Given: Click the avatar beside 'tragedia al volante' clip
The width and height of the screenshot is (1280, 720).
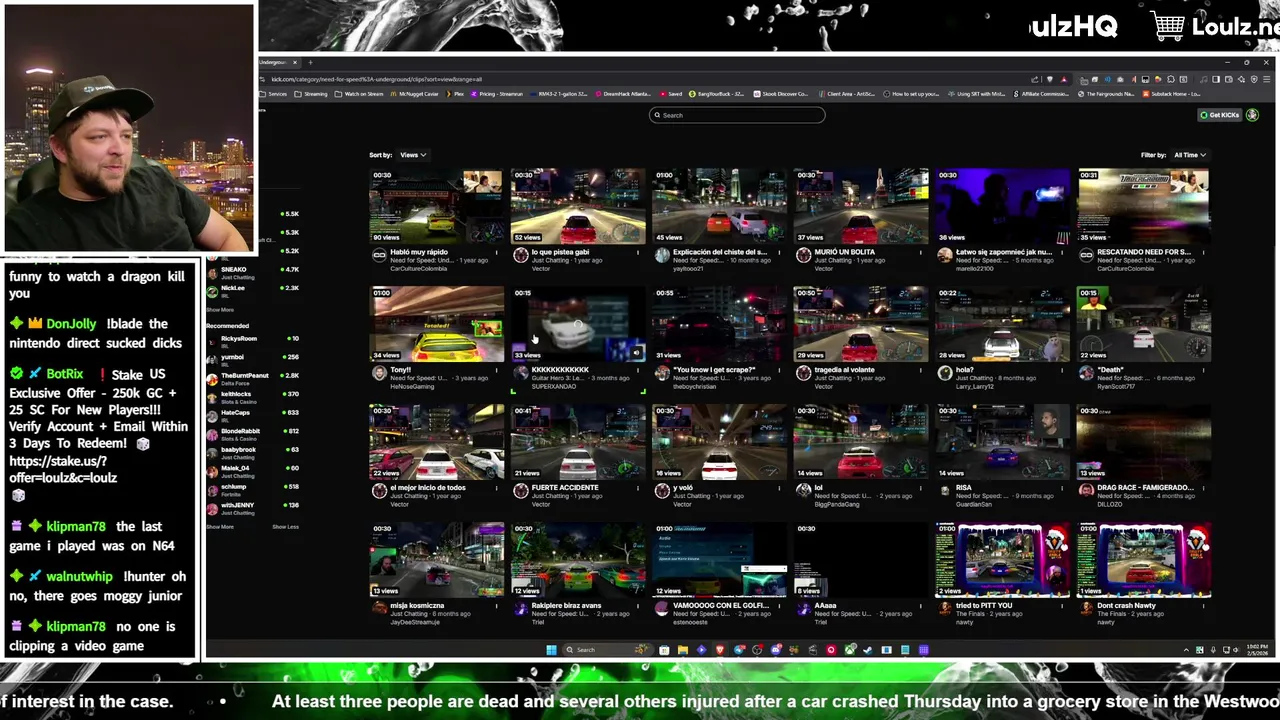Looking at the screenshot, I should [803, 373].
